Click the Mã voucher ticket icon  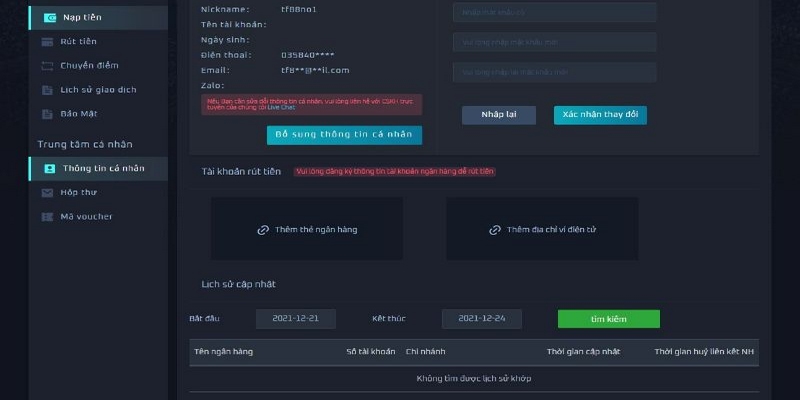(x=48, y=216)
